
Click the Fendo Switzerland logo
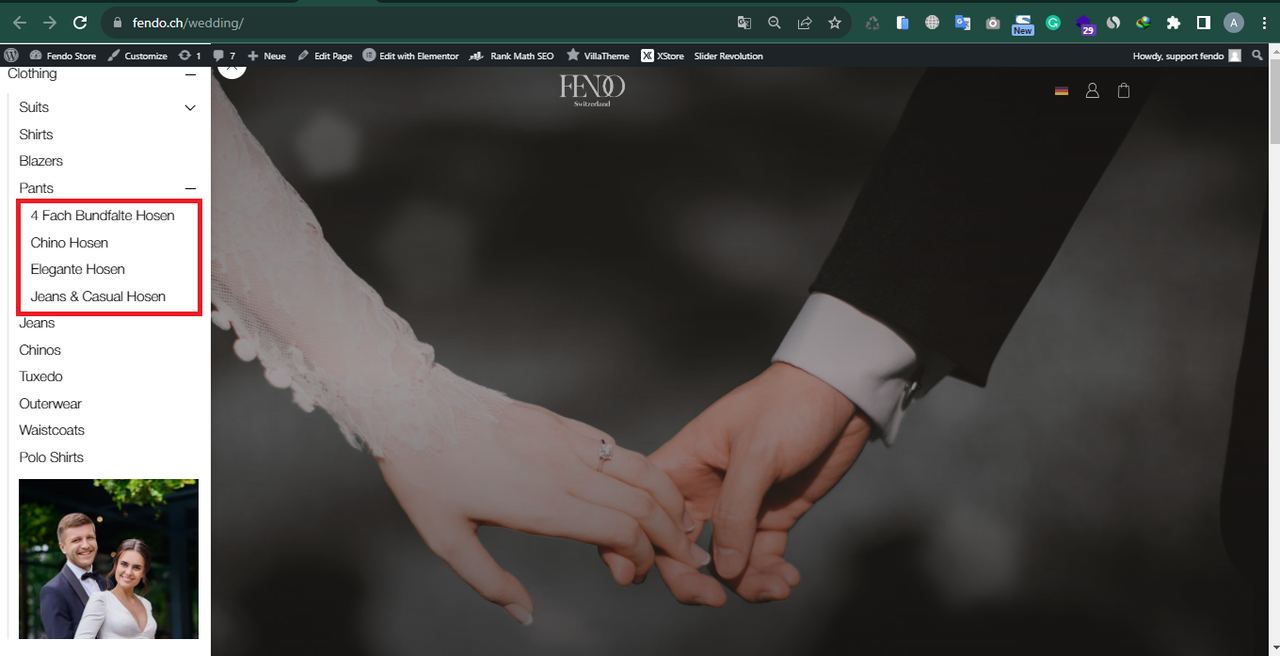(592, 90)
